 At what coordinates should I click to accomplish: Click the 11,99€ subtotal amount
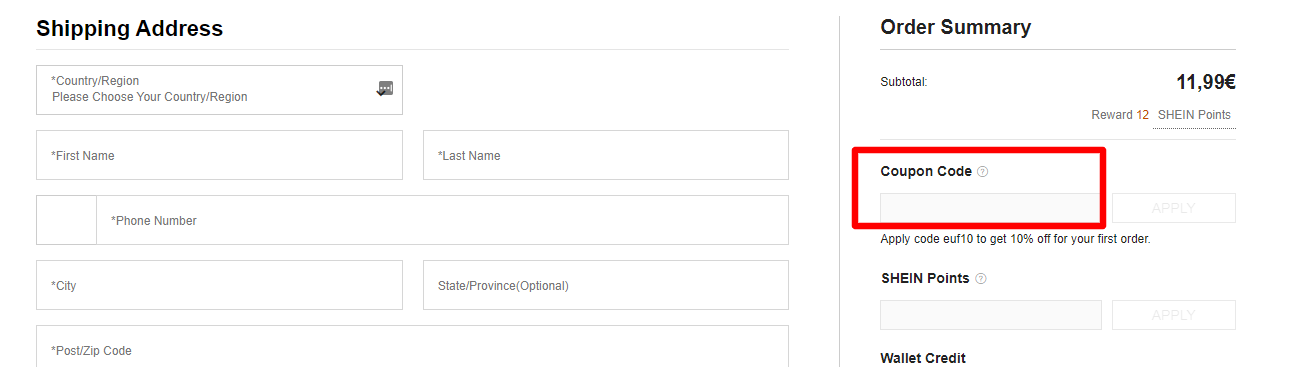coord(1206,82)
